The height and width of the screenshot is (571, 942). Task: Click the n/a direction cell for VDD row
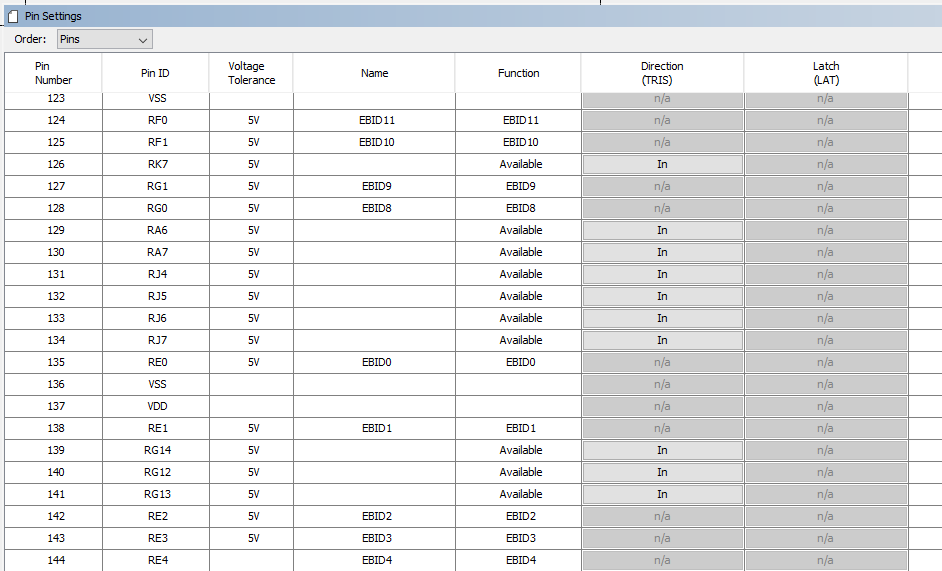point(662,406)
